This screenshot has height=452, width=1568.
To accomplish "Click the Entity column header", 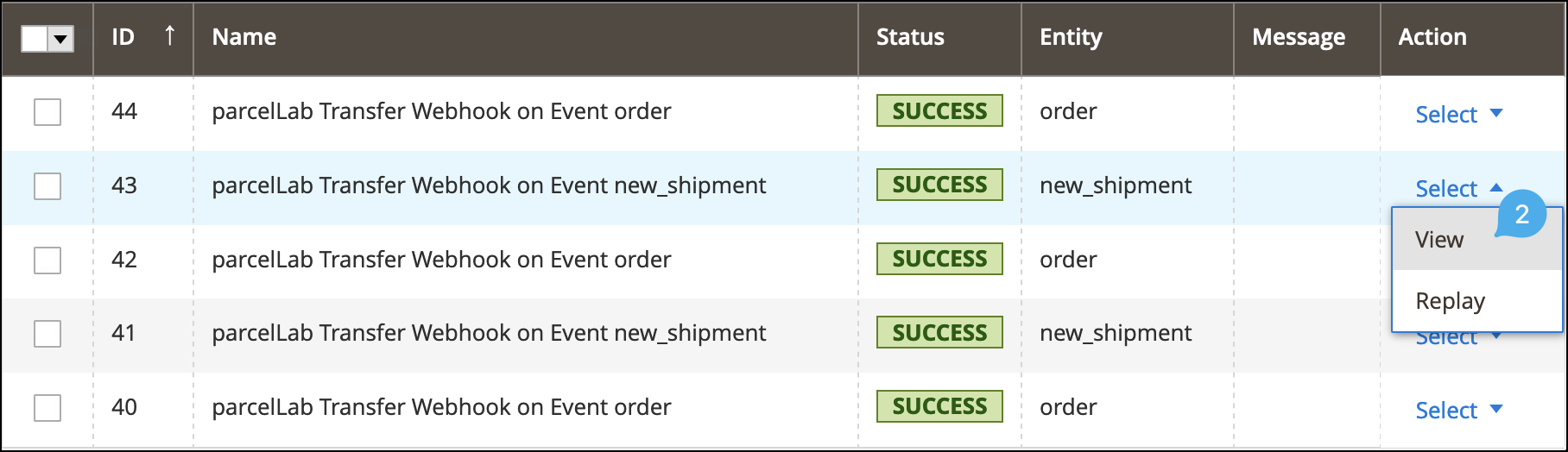I will click(1071, 37).
